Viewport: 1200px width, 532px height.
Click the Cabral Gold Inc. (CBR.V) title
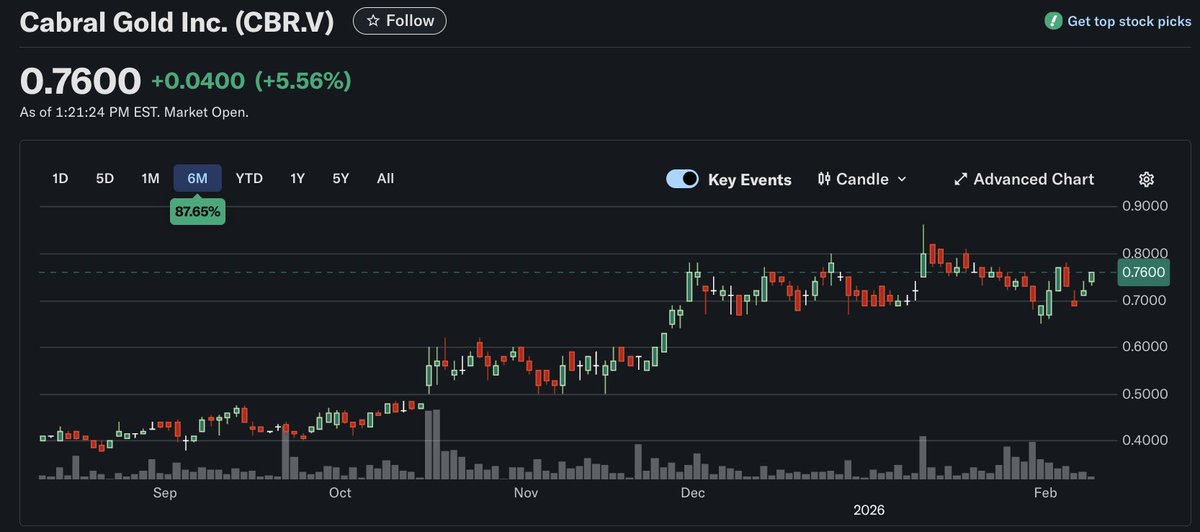click(x=177, y=21)
